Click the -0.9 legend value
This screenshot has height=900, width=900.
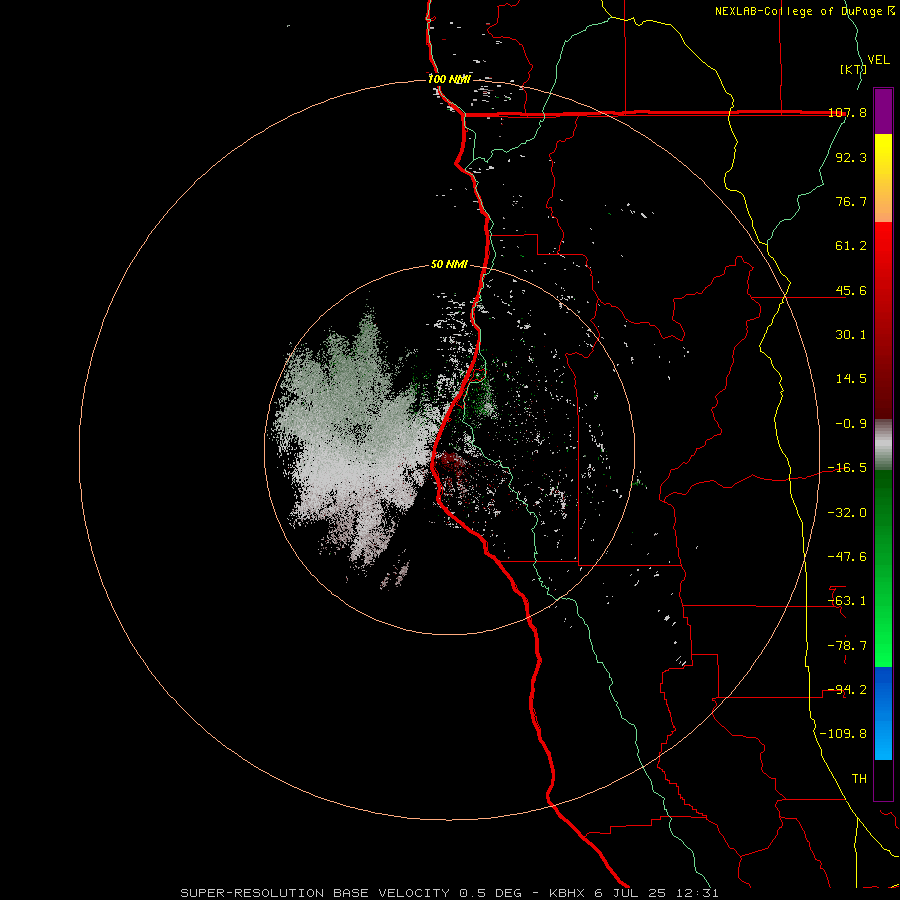851,424
